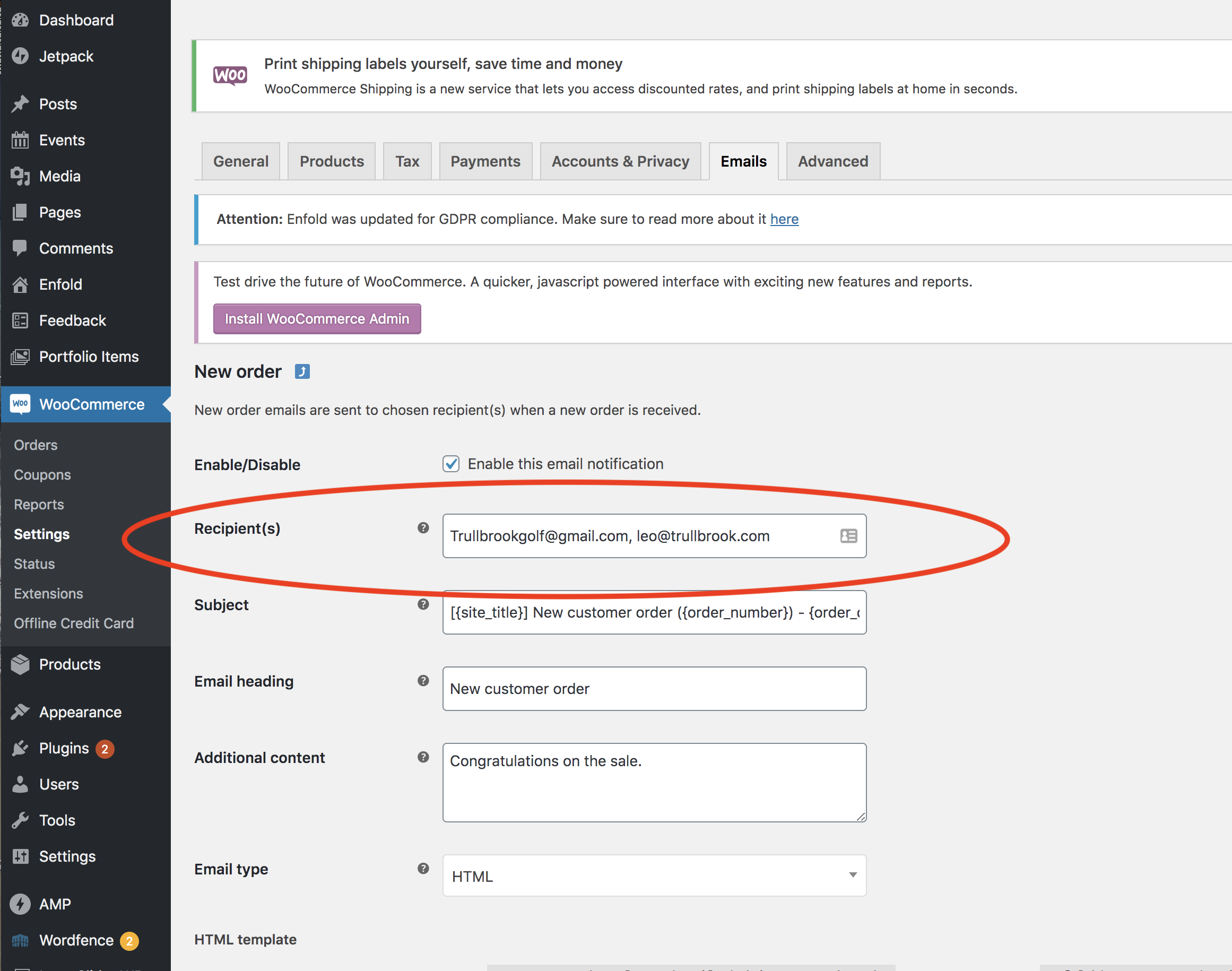Click the contact autofill icon in Recipient field
This screenshot has width=1232, height=971.
click(848, 535)
